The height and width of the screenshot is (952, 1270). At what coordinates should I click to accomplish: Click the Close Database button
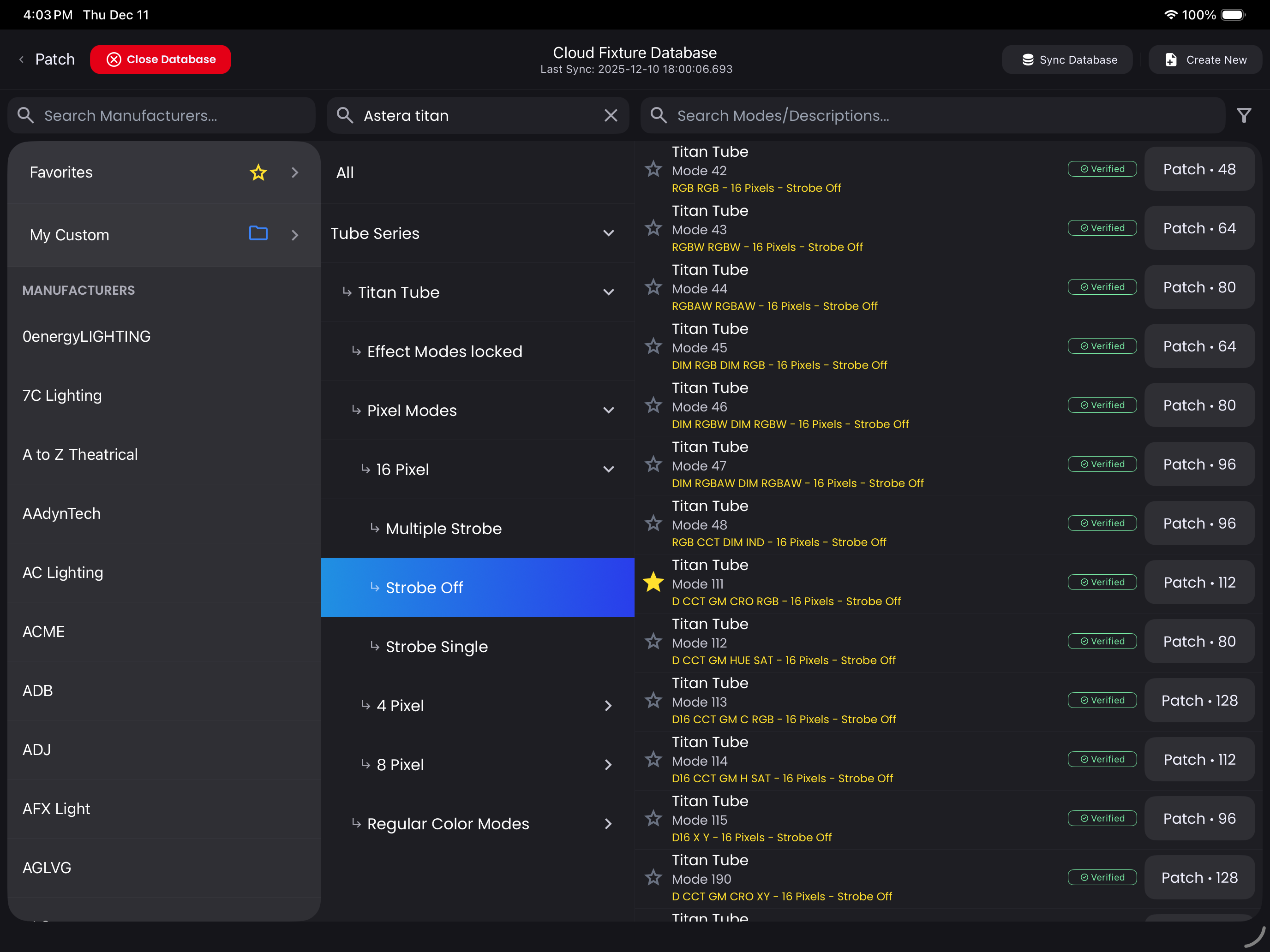pyautogui.click(x=161, y=59)
